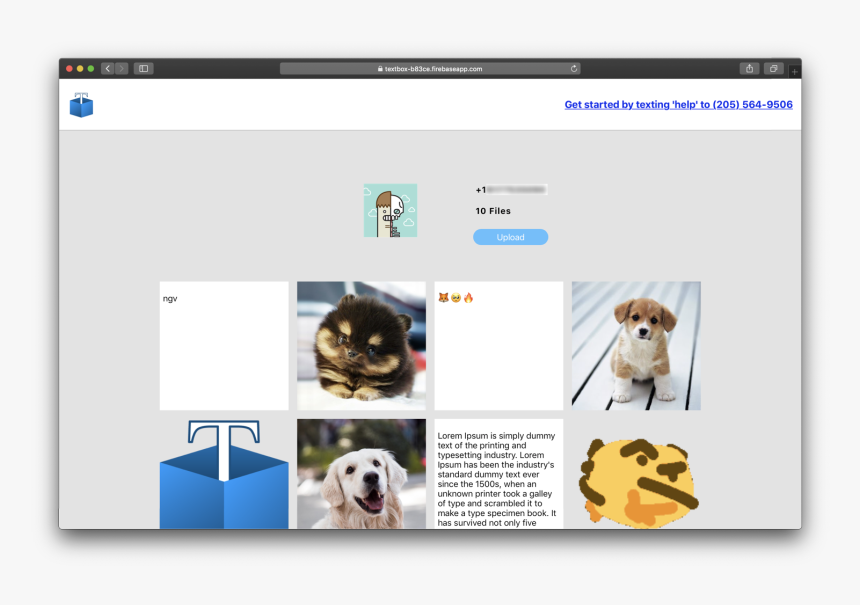This screenshot has height=605, width=860.
Task: Show all tabs overview button
Action: pyautogui.click(x=773, y=69)
